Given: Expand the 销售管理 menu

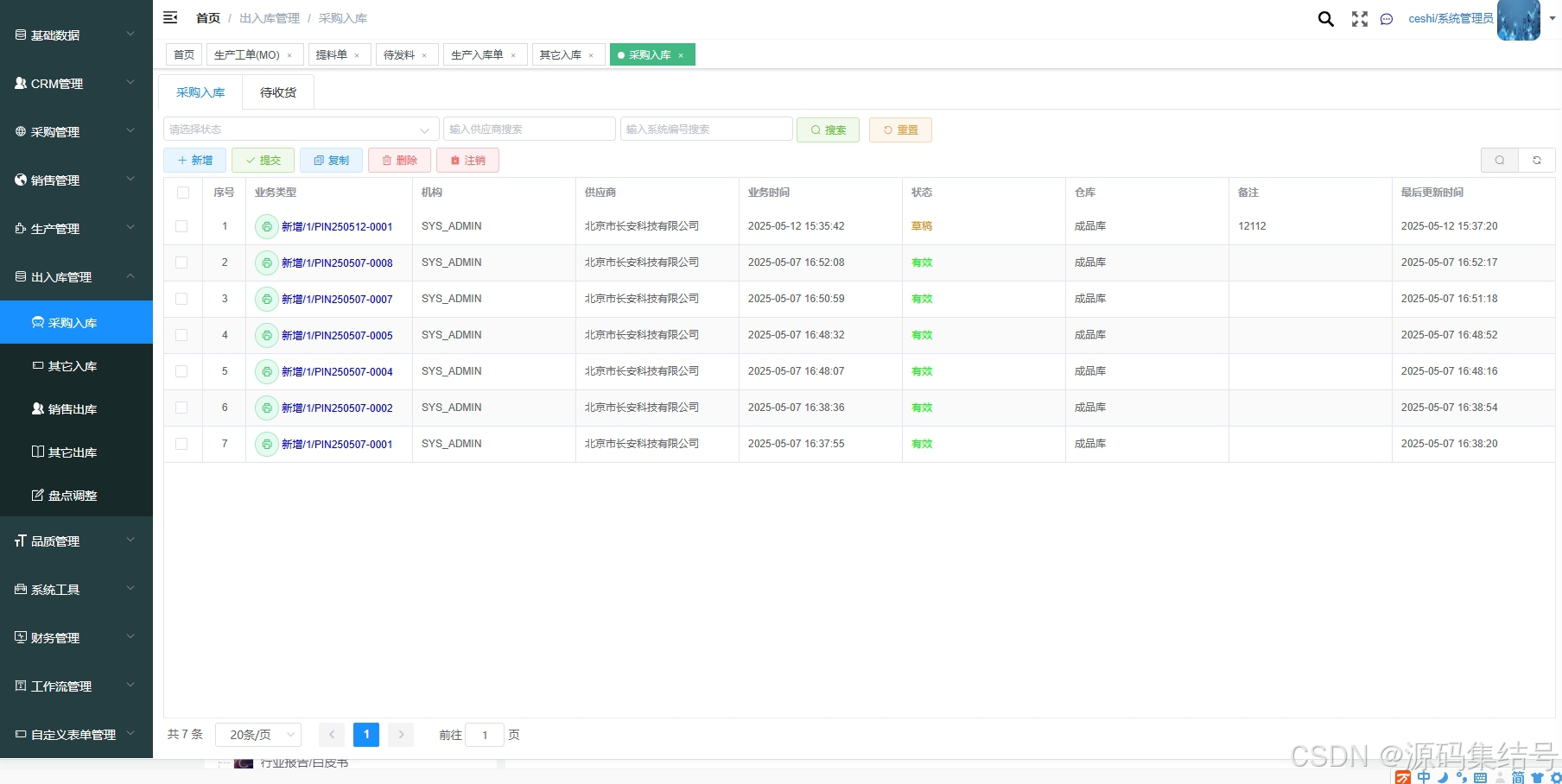Looking at the screenshot, I should click(x=76, y=180).
